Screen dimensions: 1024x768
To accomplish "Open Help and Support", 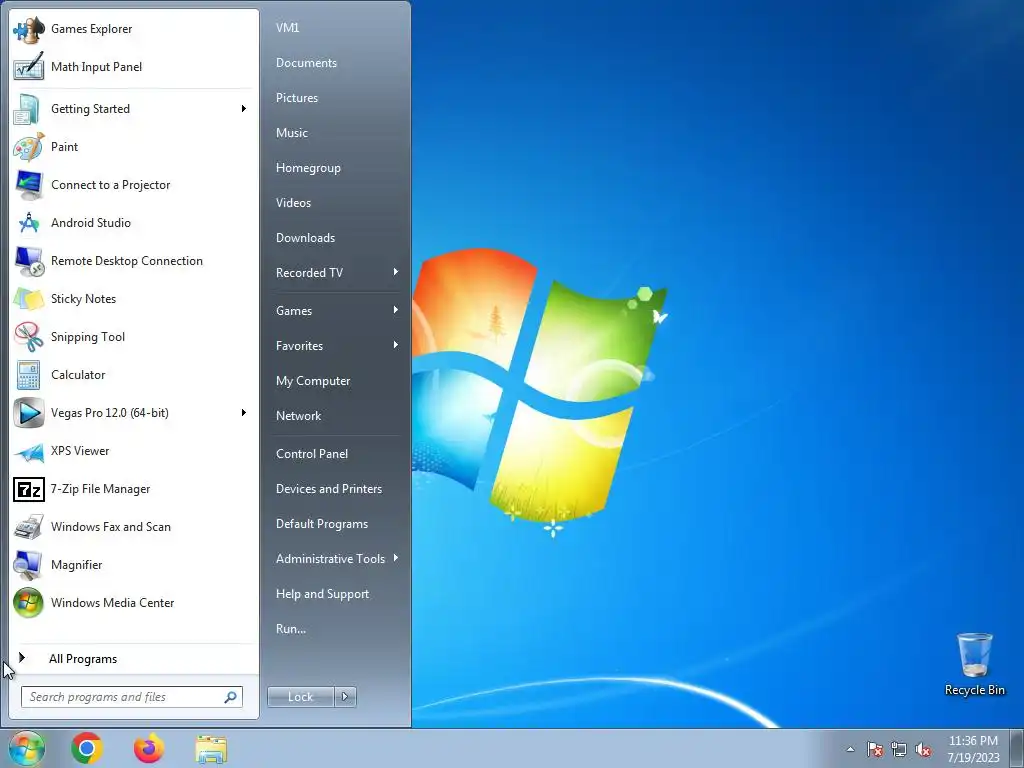I will tap(322, 594).
